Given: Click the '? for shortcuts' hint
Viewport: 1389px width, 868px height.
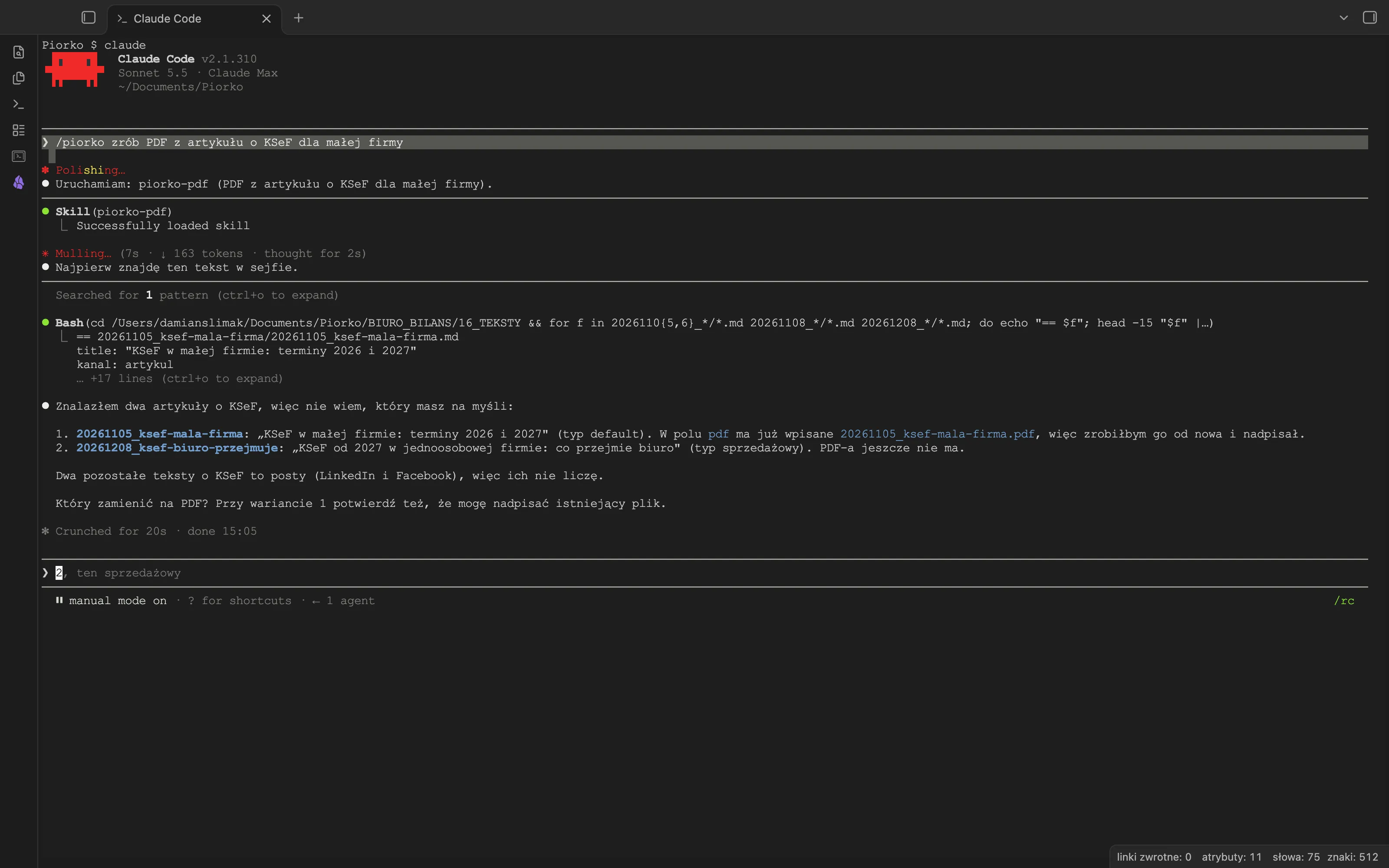Looking at the screenshot, I should [240, 601].
